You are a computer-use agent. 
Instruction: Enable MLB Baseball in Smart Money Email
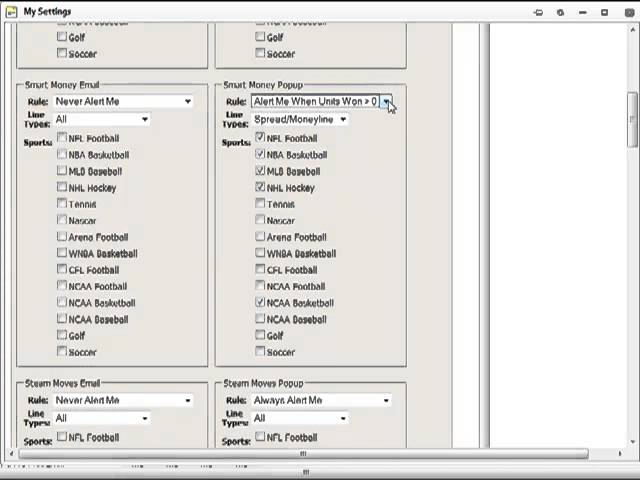tap(62, 170)
